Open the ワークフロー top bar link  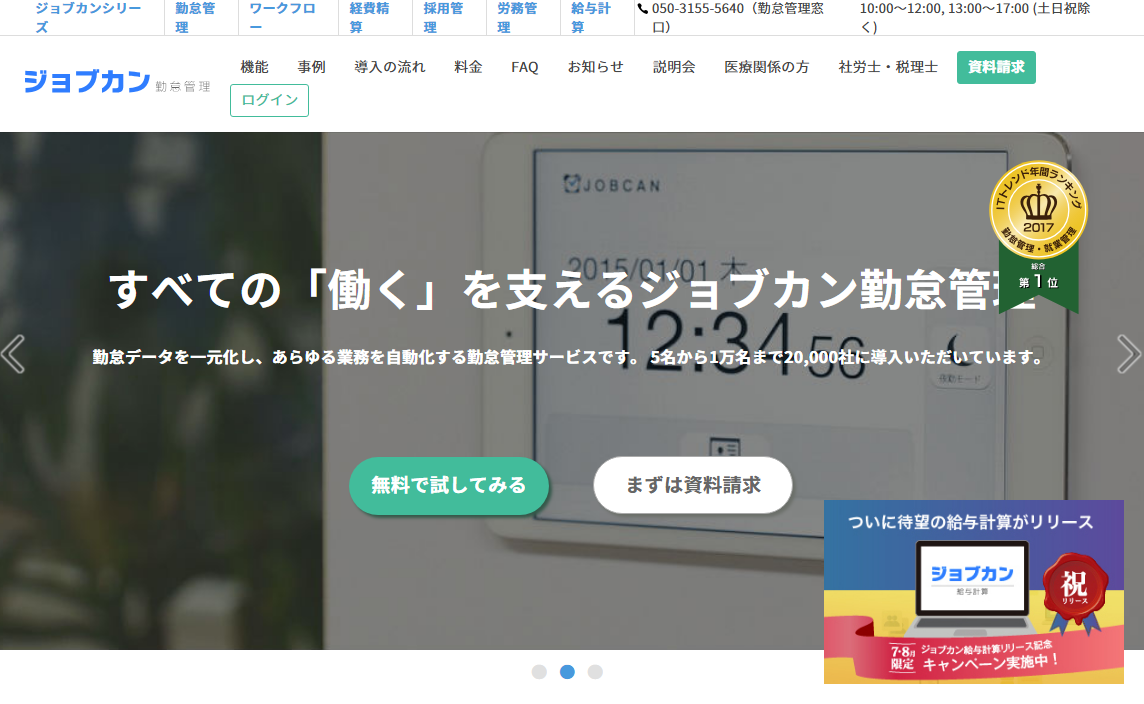(x=282, y=18)
